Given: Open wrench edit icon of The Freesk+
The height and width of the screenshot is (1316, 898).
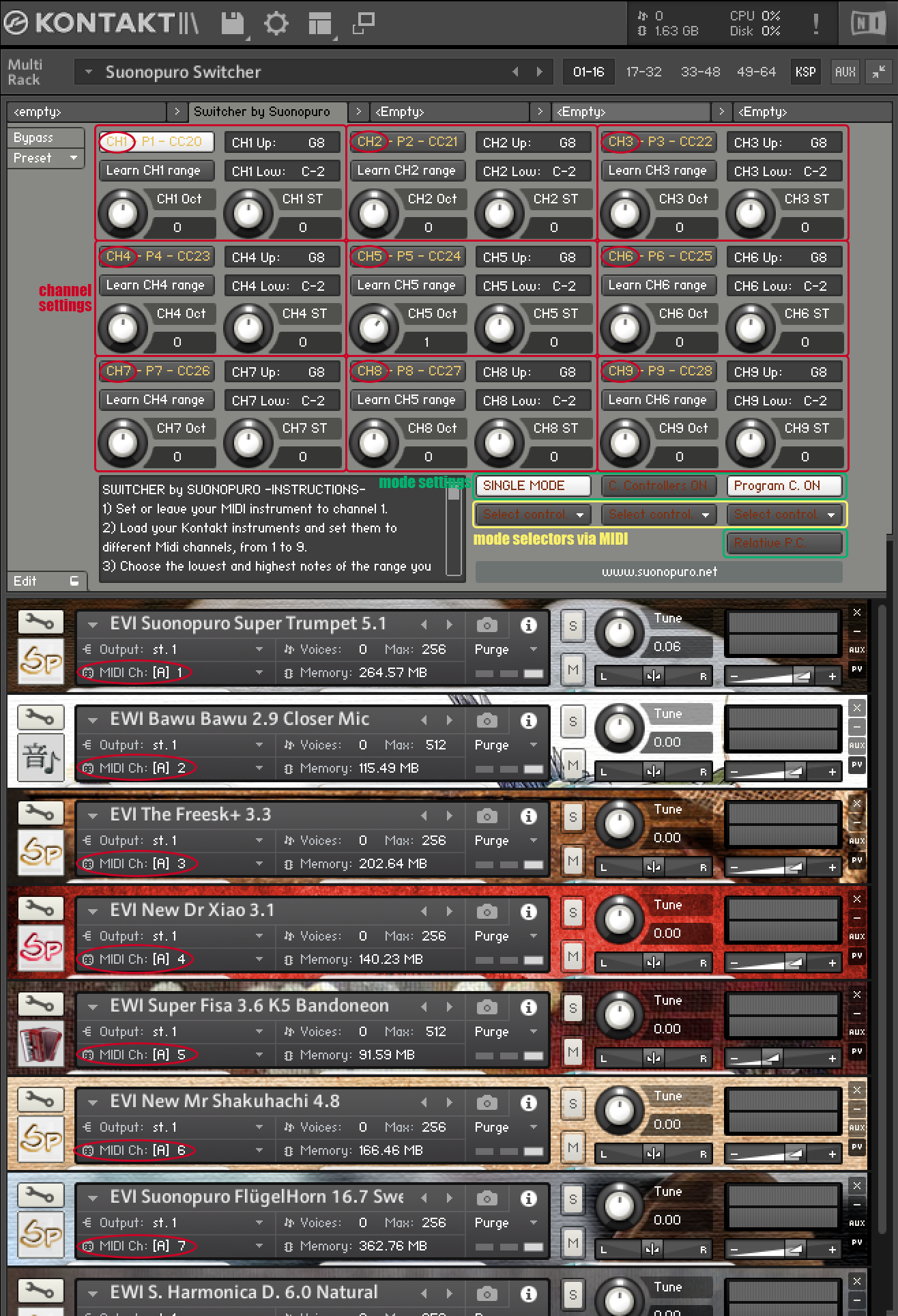Looking at the screenshot, I should (x=41, y=813).
